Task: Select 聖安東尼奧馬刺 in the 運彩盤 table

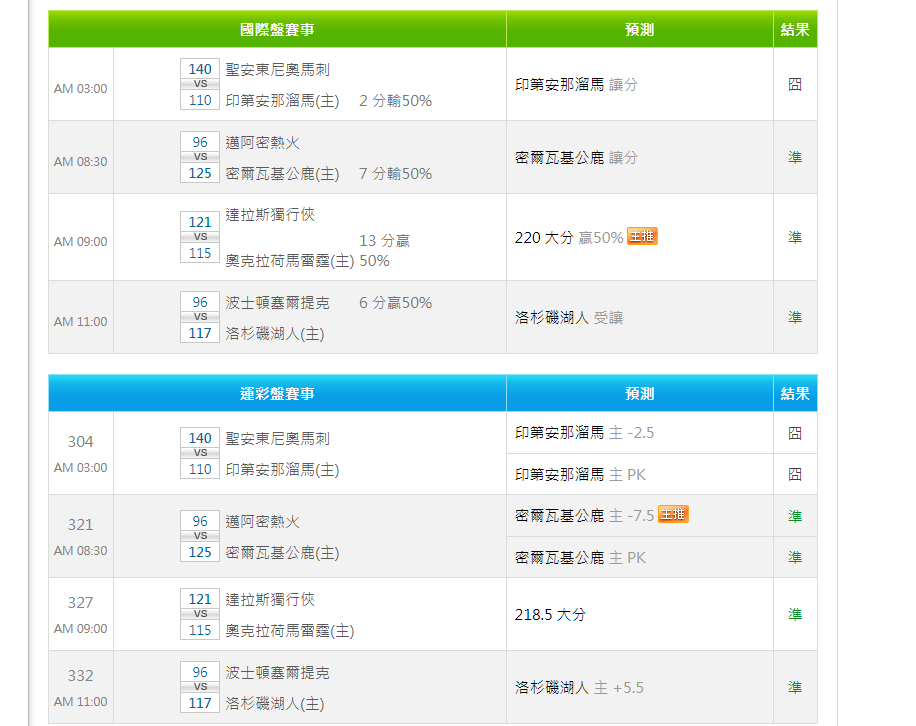Action: [x=277, y=439]
